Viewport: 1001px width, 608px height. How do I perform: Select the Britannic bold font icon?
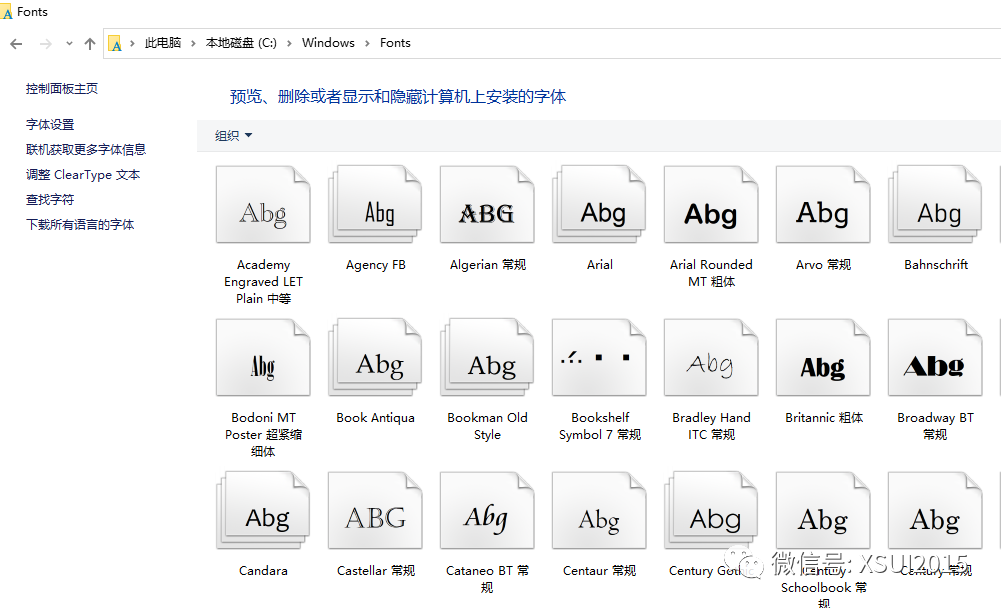[x=824, y=358]
